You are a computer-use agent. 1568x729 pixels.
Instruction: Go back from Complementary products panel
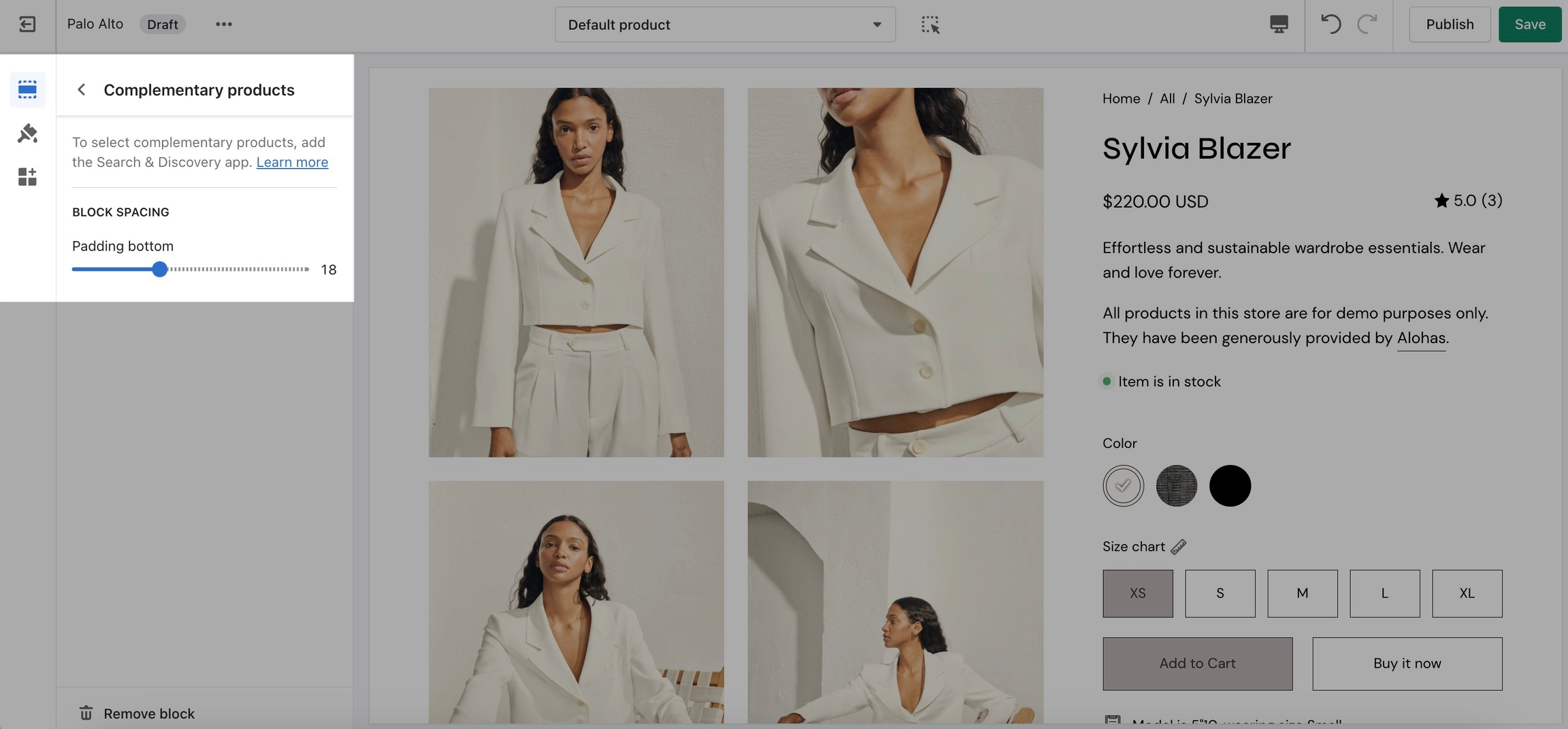pos(82,90)
